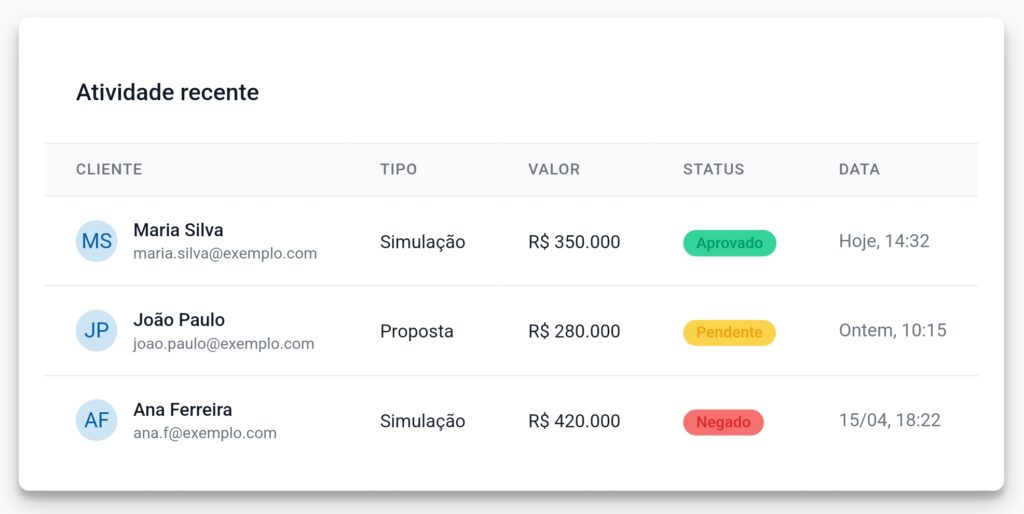
Task: Click the R$ 350.000 value cell
Action: [574, 242]
